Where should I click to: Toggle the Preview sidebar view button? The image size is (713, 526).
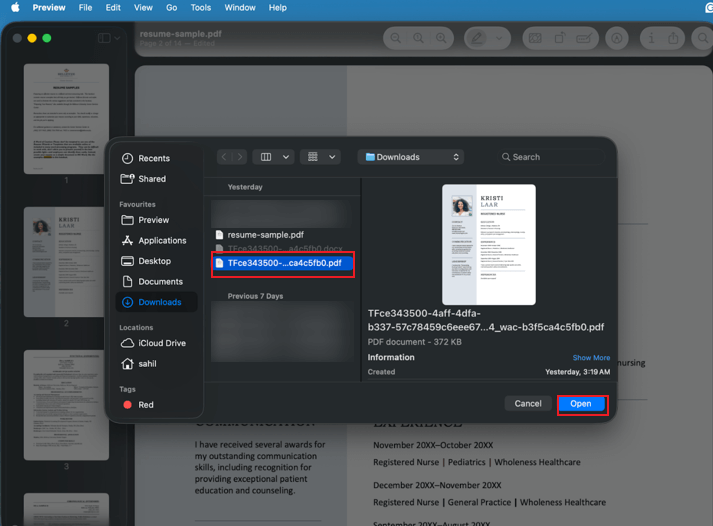pyautogui.click(x=104, y=38)
